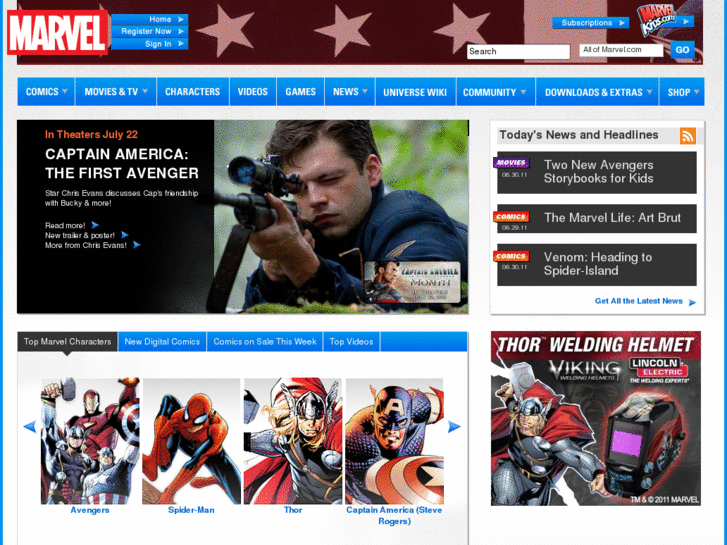
Task: Click arrow beside New trailer & poster!
Action: click(125, 235)
